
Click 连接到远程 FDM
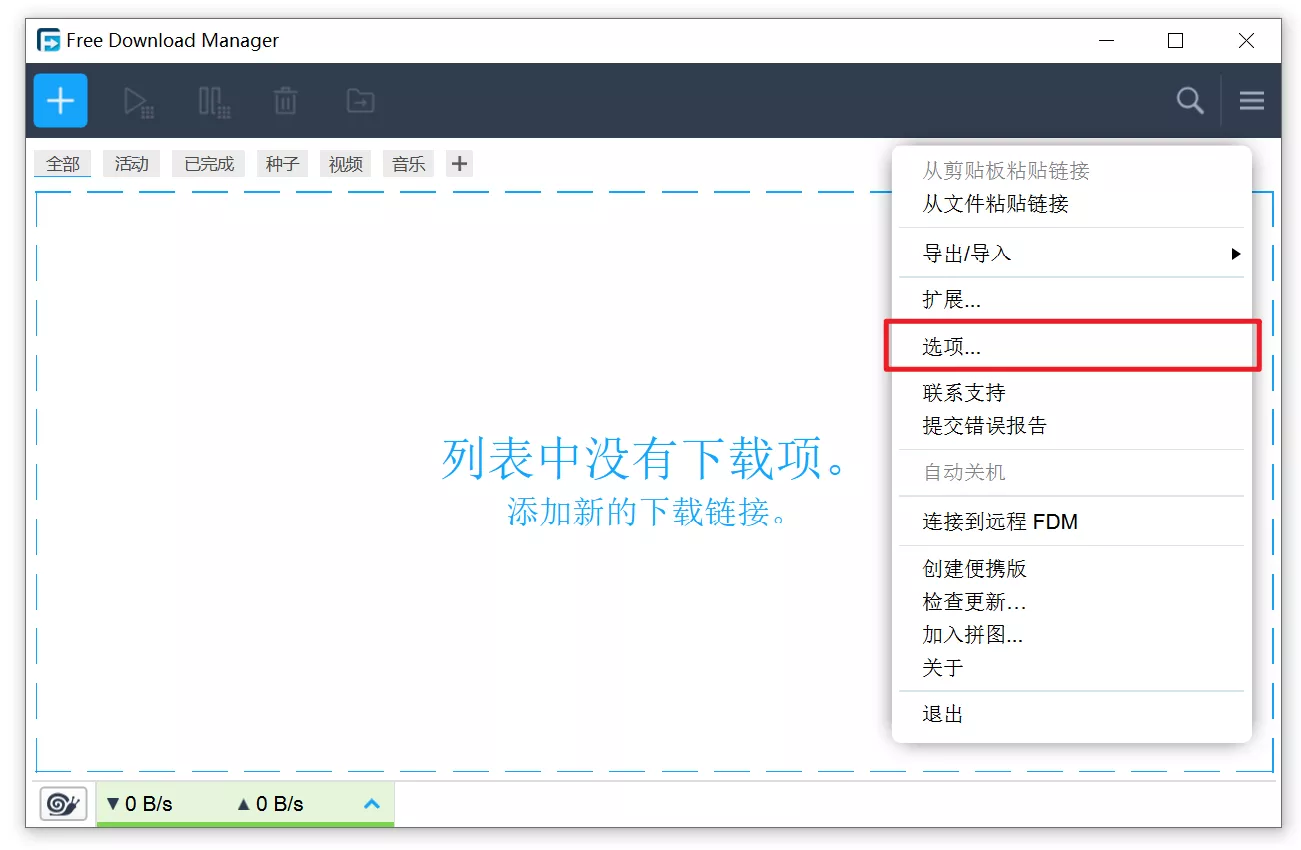coord(999,521)
